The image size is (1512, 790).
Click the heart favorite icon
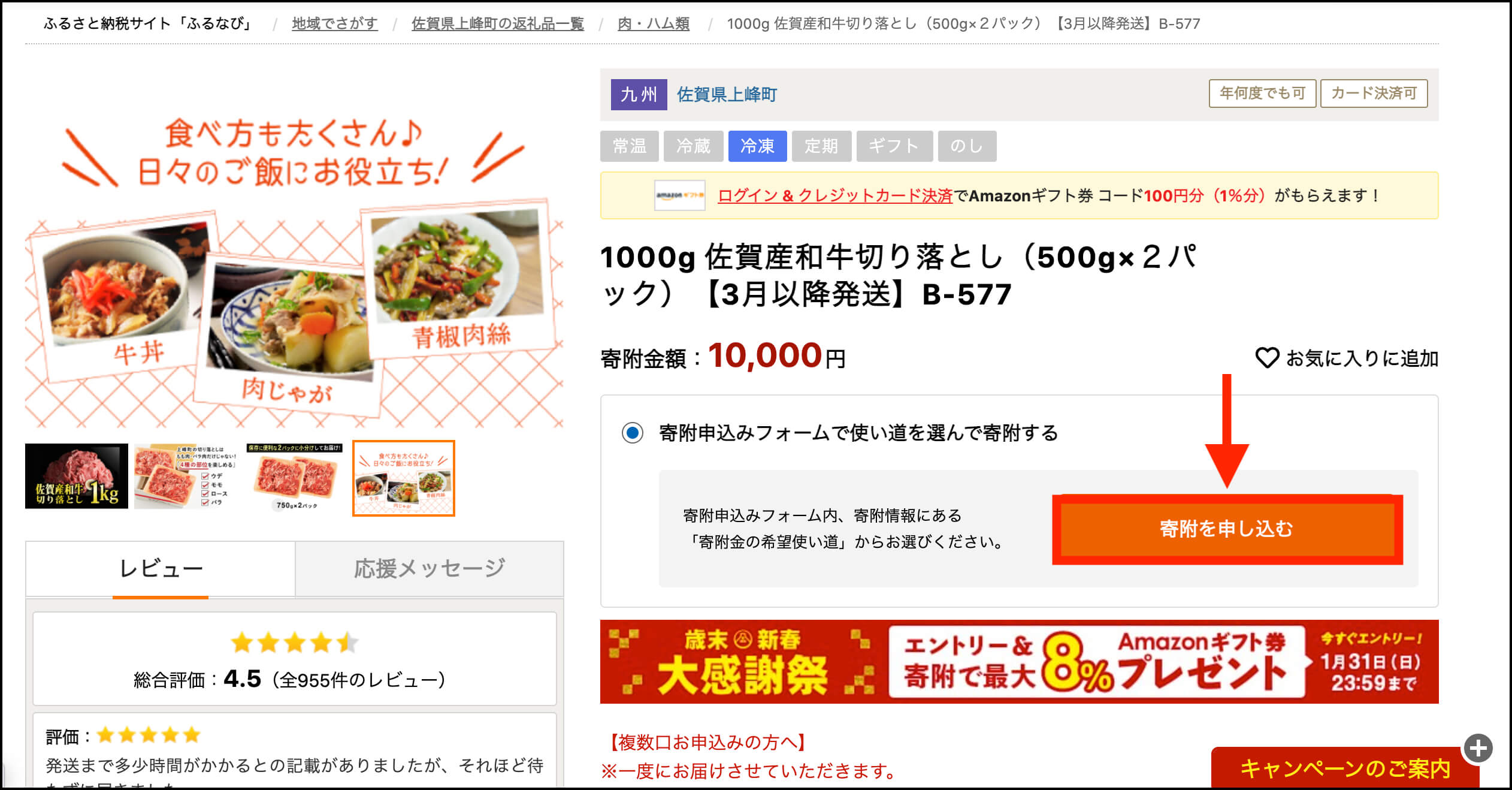tap(1267, 358)
